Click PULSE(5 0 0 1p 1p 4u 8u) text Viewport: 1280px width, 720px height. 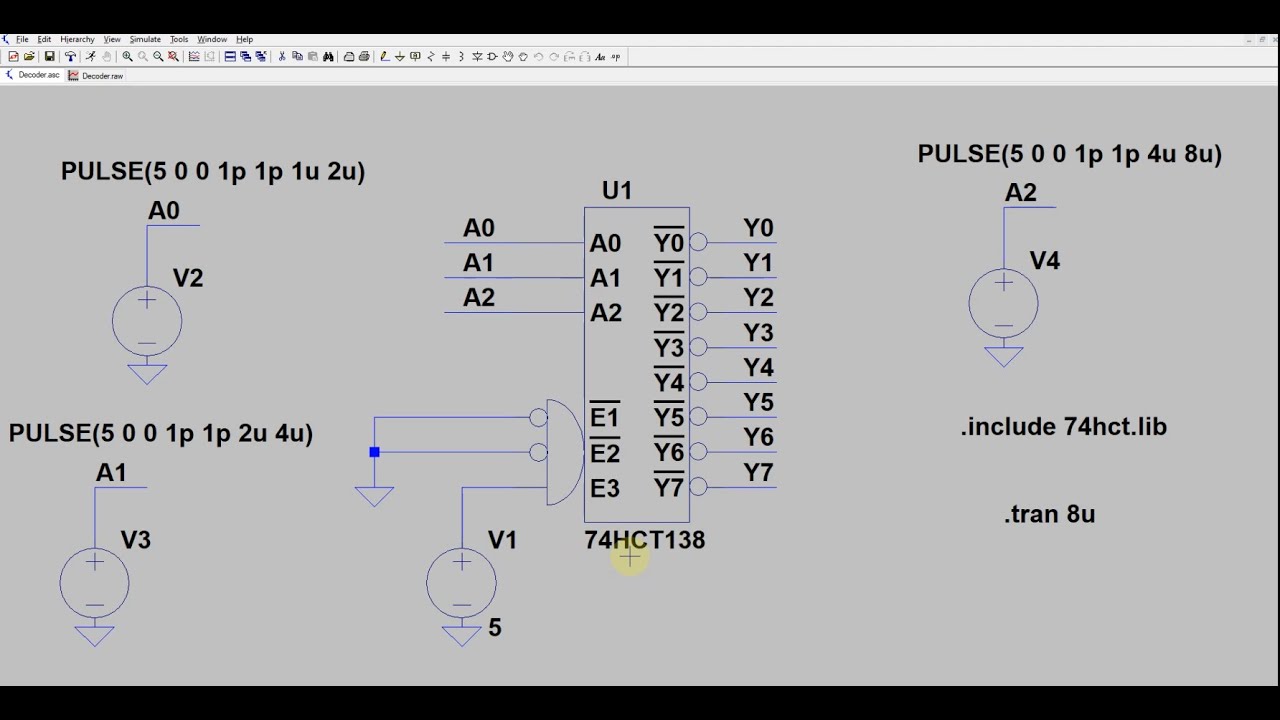tap(1070, 154)
